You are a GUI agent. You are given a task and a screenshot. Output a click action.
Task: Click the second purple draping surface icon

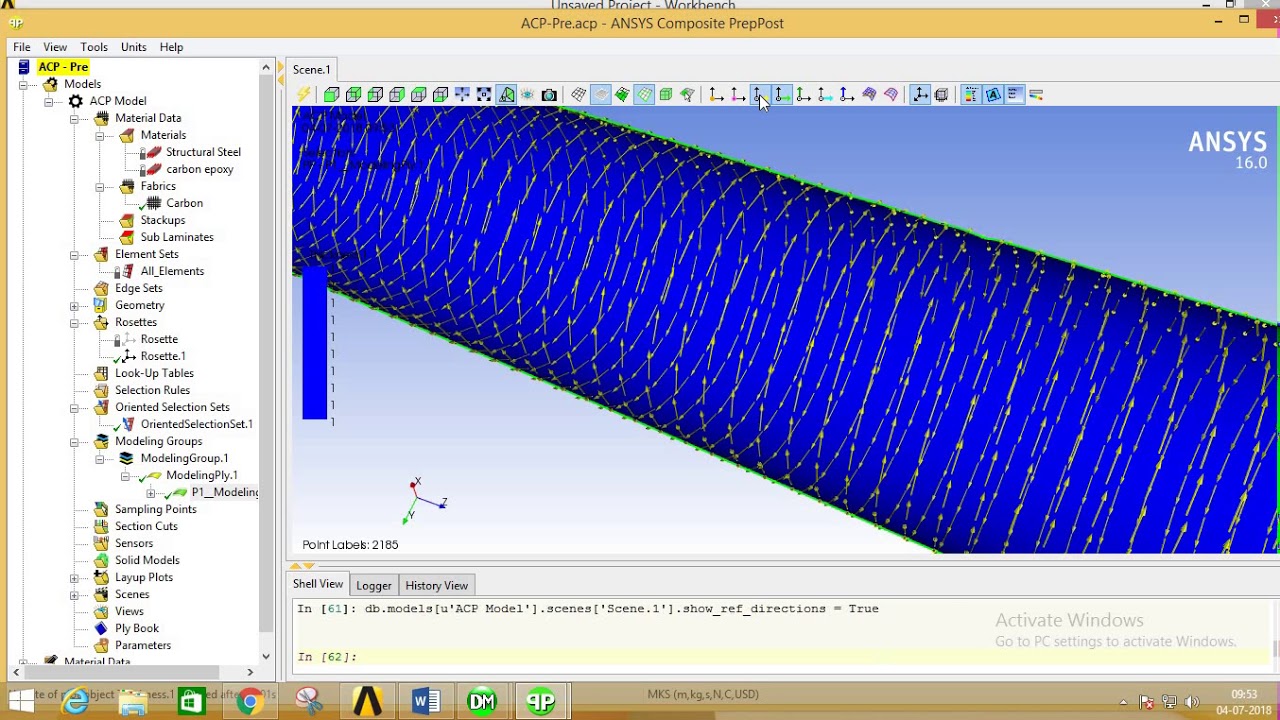point(891,95)
